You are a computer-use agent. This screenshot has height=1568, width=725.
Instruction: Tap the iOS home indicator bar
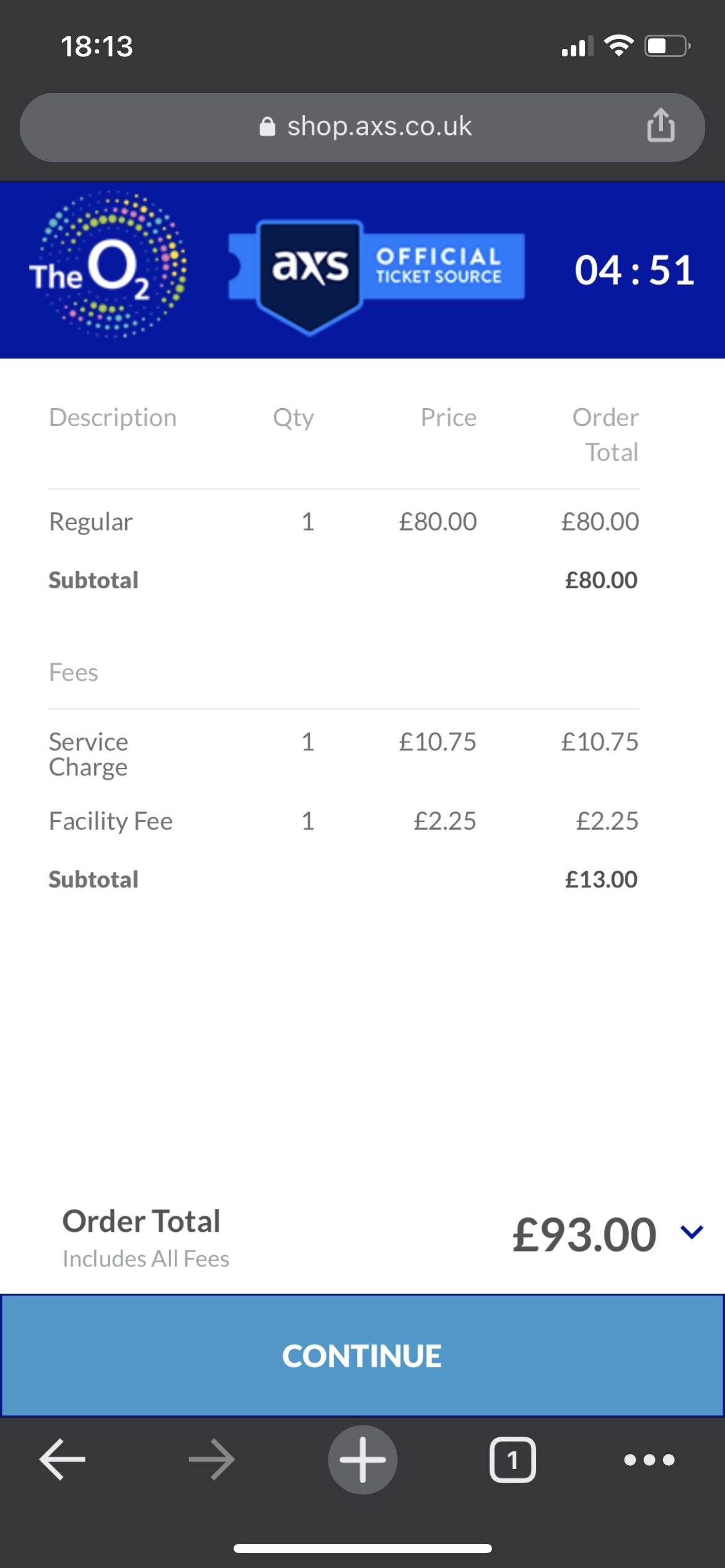362,1548
